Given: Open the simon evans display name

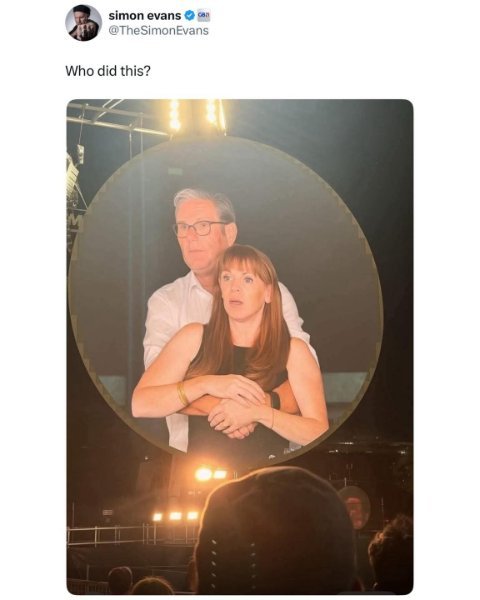Looking at the screenshot, I should tap(145, 16).
